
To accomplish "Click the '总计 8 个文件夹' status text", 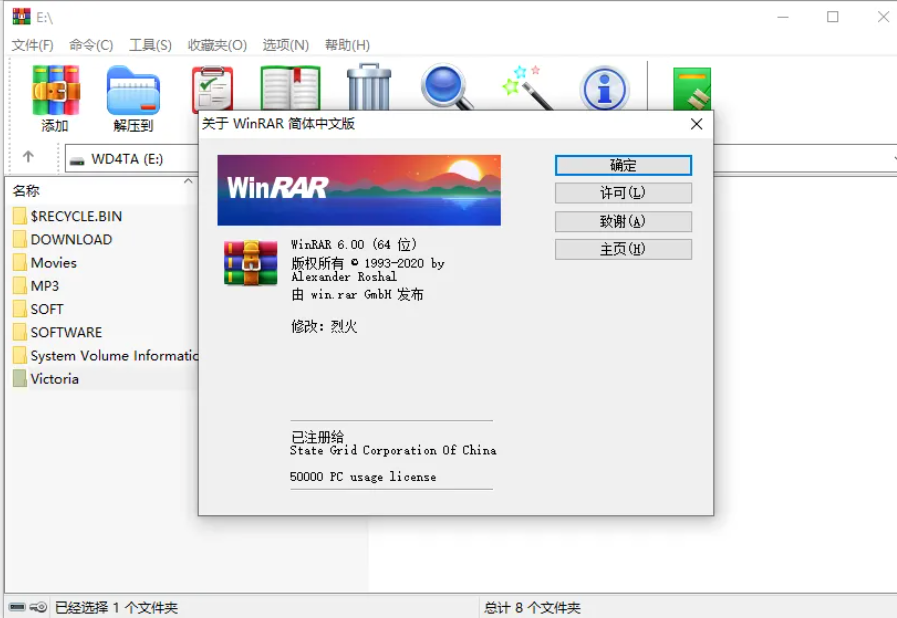I will click(x=532, y=607).
